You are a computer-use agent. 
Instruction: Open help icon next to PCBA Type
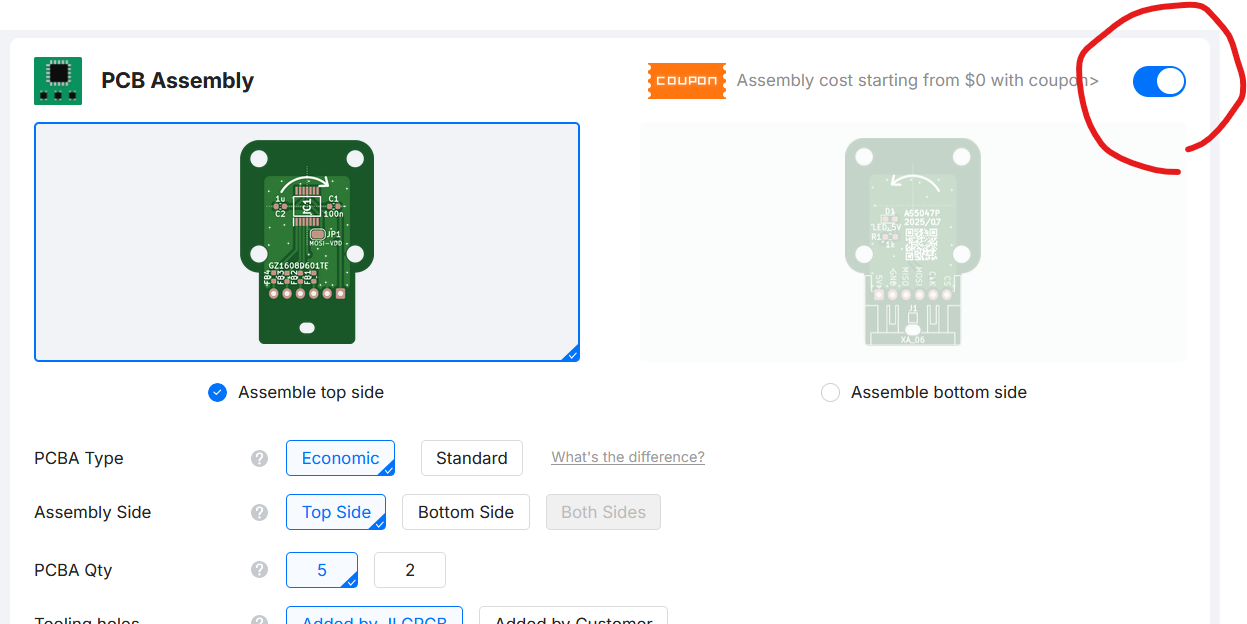coord(259,458)
